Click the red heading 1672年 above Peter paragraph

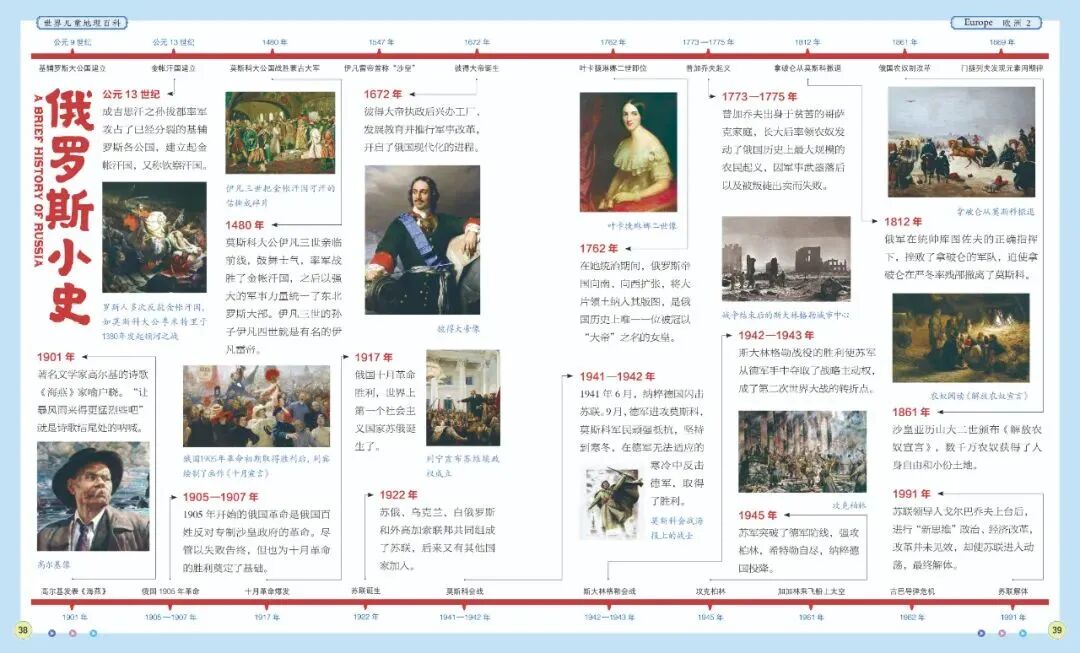click(382, 94)
